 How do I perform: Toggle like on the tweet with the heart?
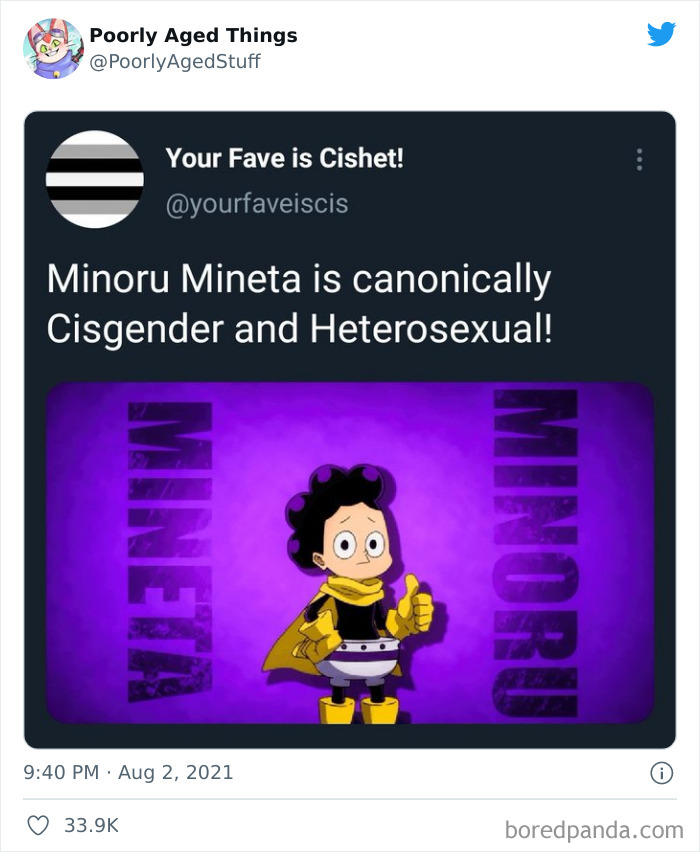[x=40, y=823]
